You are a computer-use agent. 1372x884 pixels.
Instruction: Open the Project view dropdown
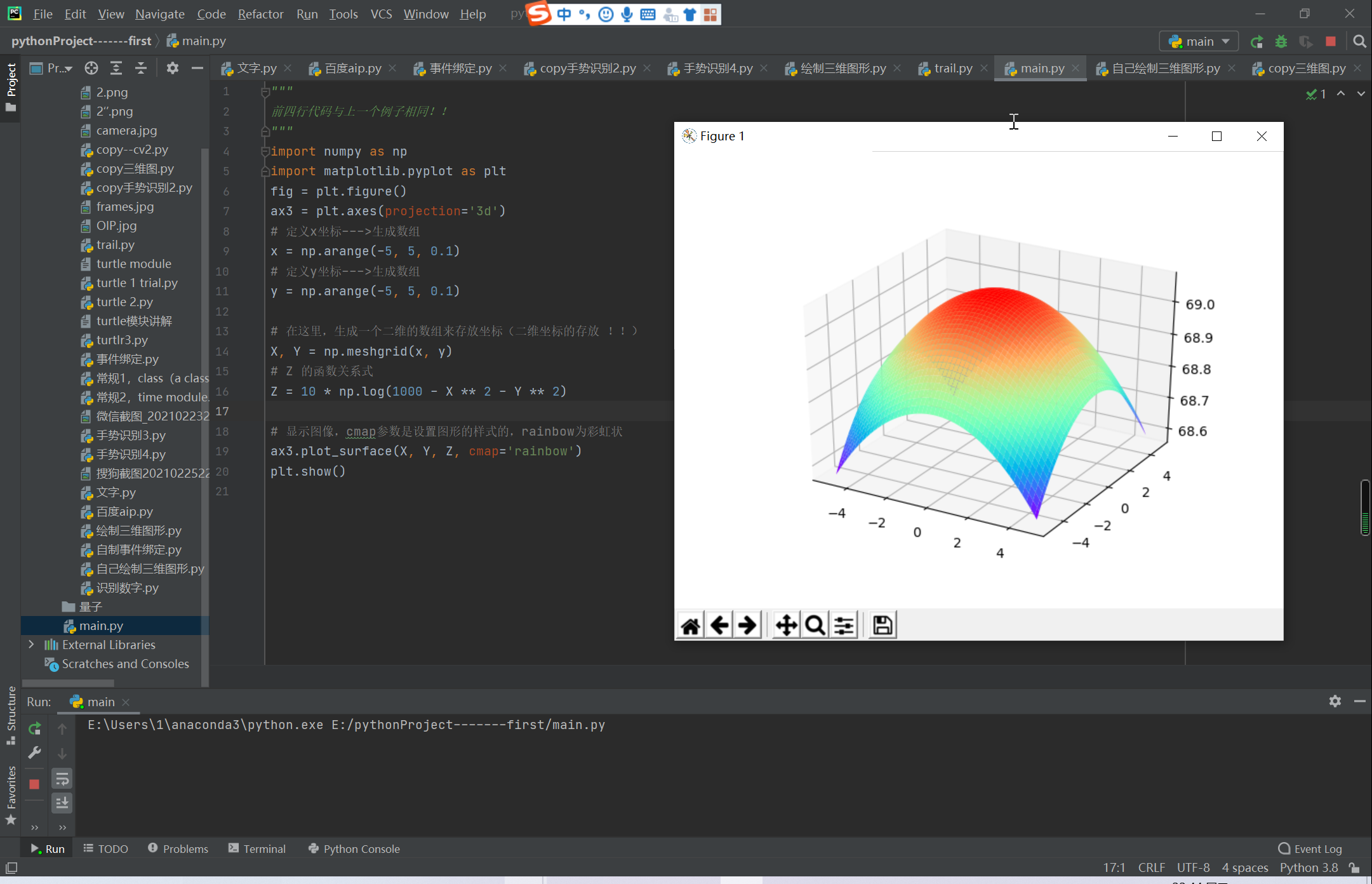point(60,68)
